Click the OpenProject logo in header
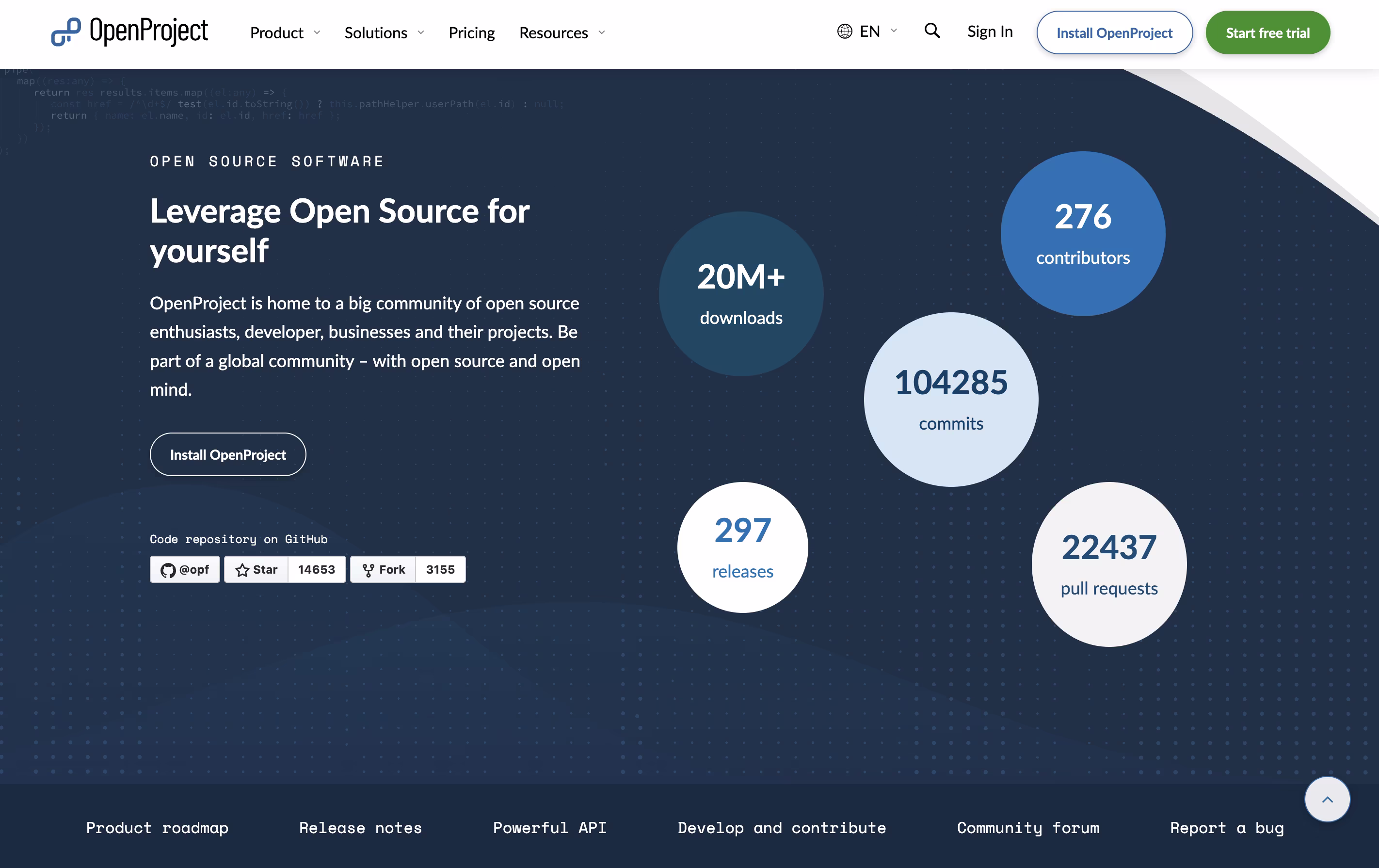Image resolution: width=1379 pixels, height=868 pixels. (x=129, y=32)
